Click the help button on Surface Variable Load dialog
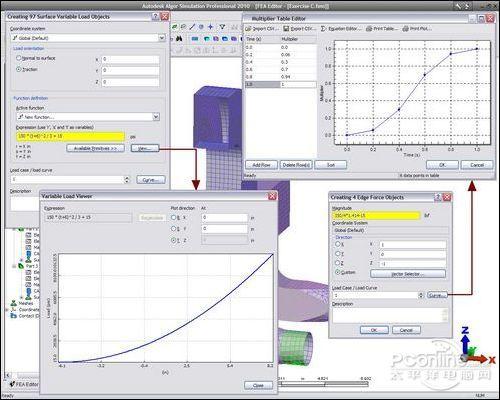This screenshot has width=500, height=400. [x=156, y=16]
